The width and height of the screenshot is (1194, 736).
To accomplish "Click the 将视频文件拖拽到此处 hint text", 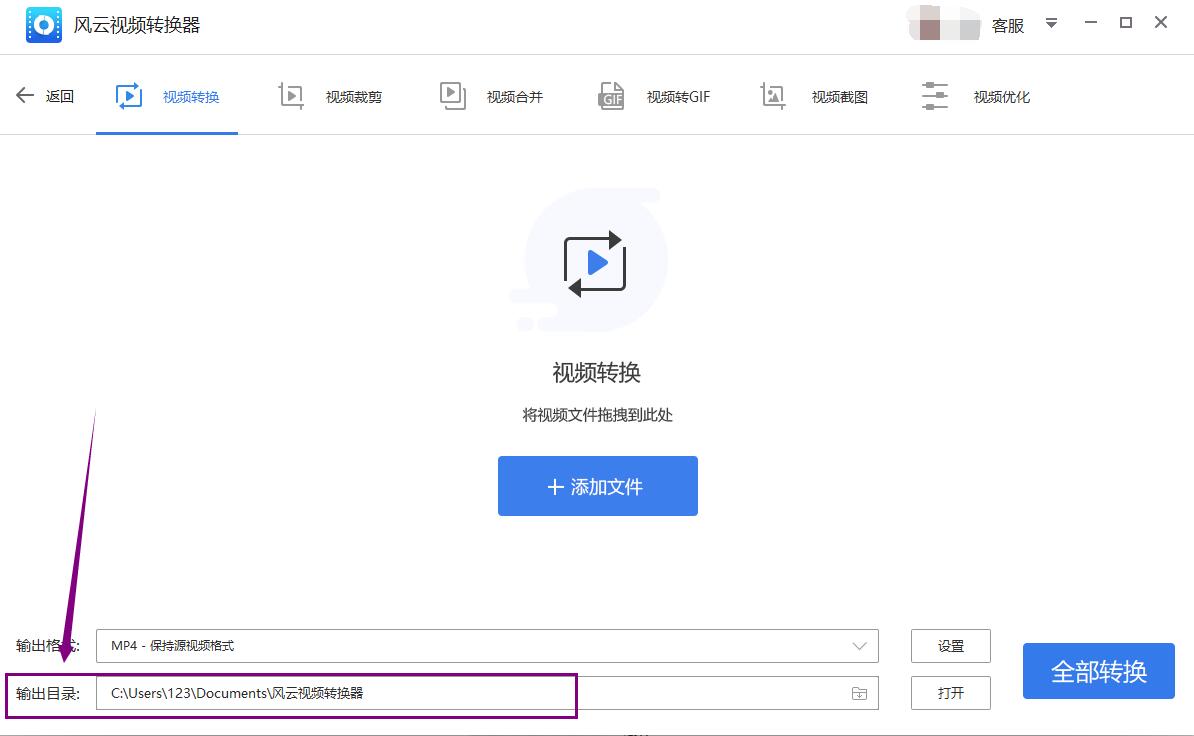I will point(598,415).
